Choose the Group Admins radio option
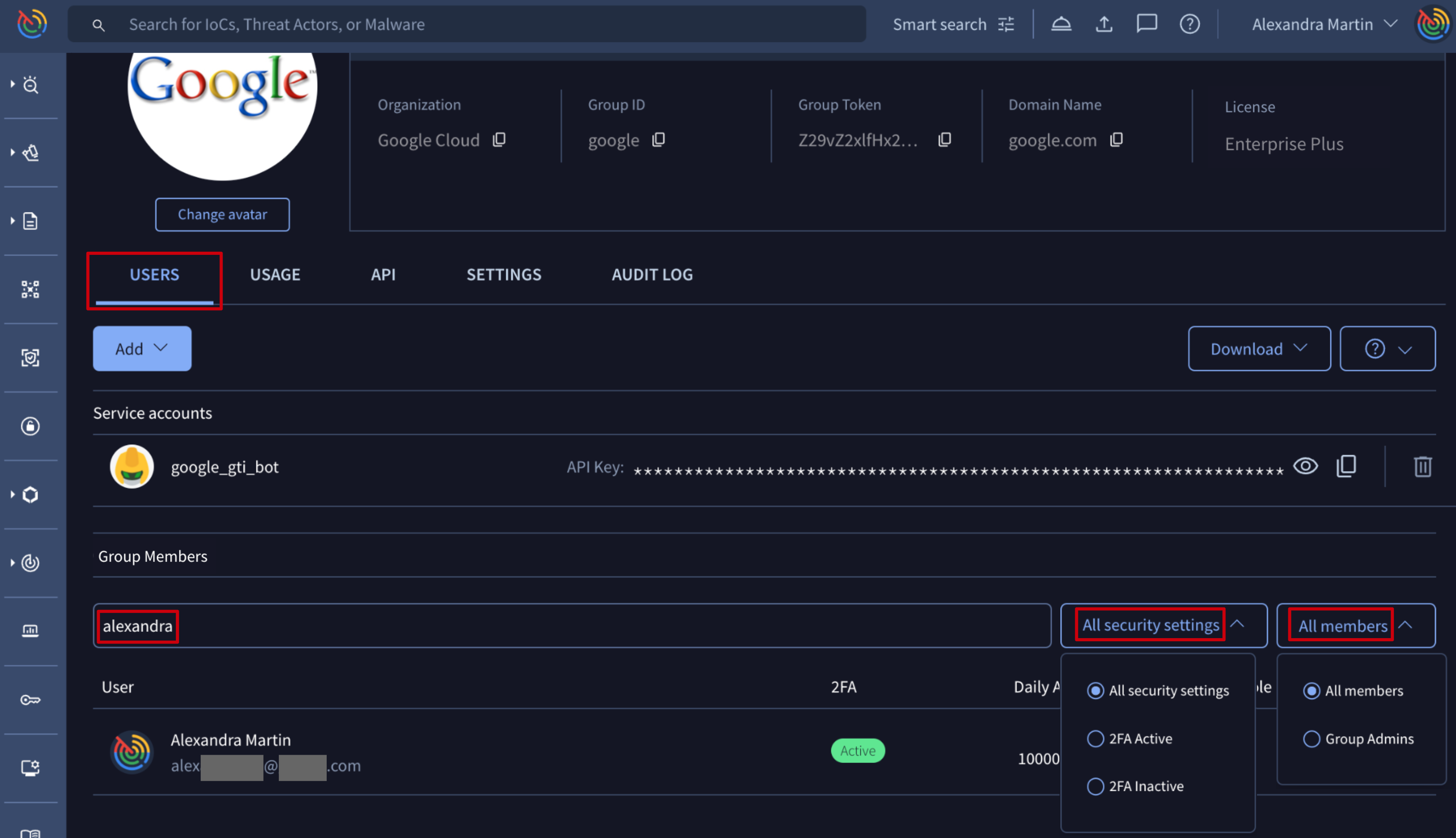This screenshot has height=838, width=1456. pyautogui.click(x=1311, y=738)
